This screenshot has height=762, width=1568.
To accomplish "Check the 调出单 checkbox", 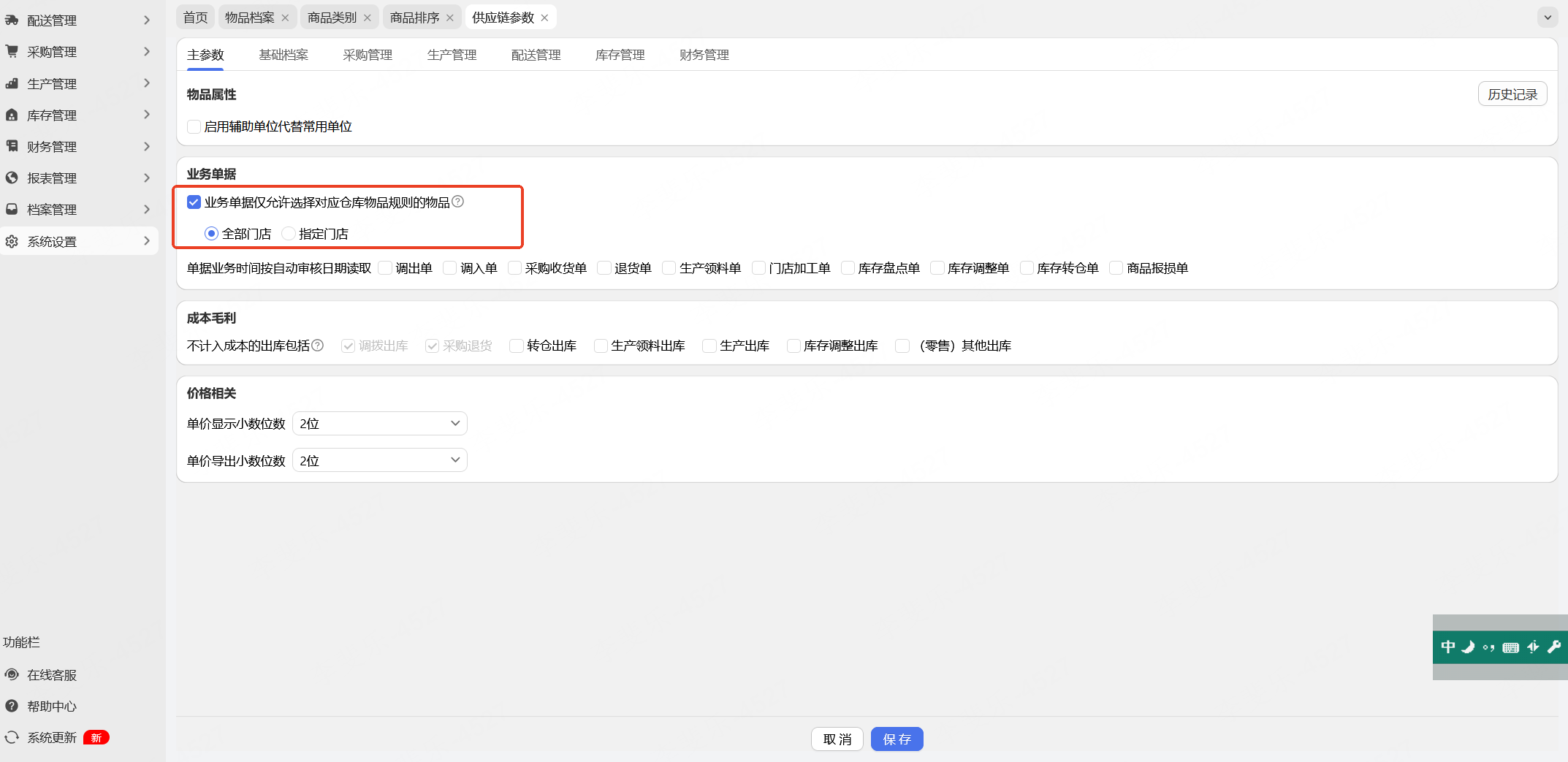I will pos(385,268).
